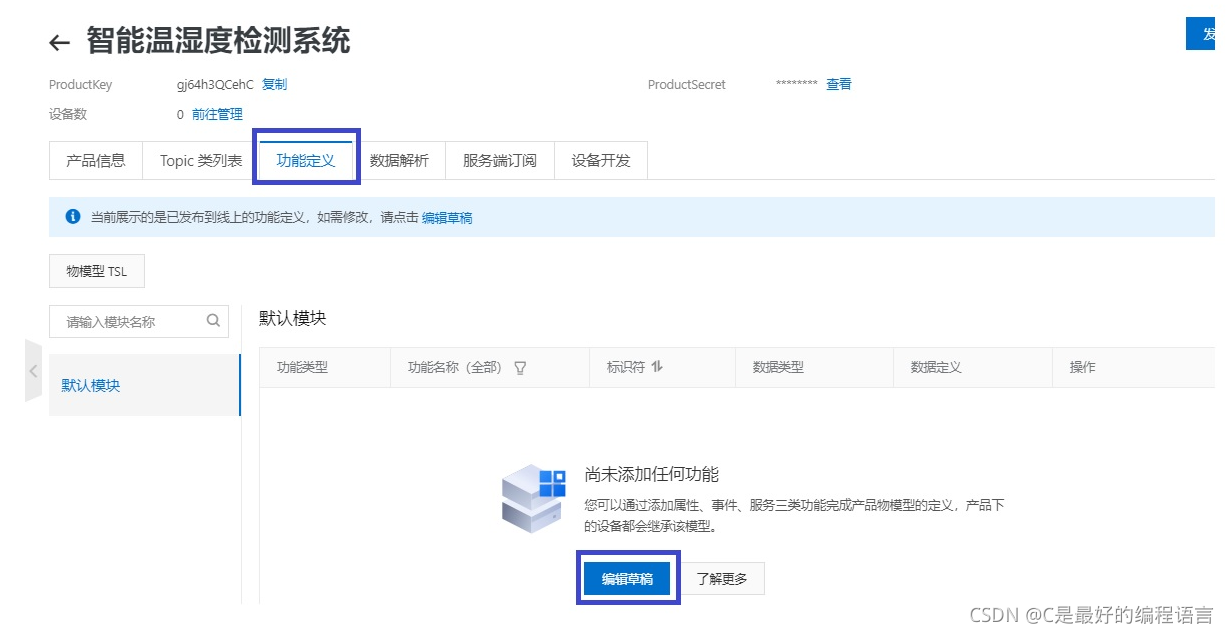Sort by identifier using the sort arrows
Viewport: 1229px width, 633px height.
[x=657, y=367]
